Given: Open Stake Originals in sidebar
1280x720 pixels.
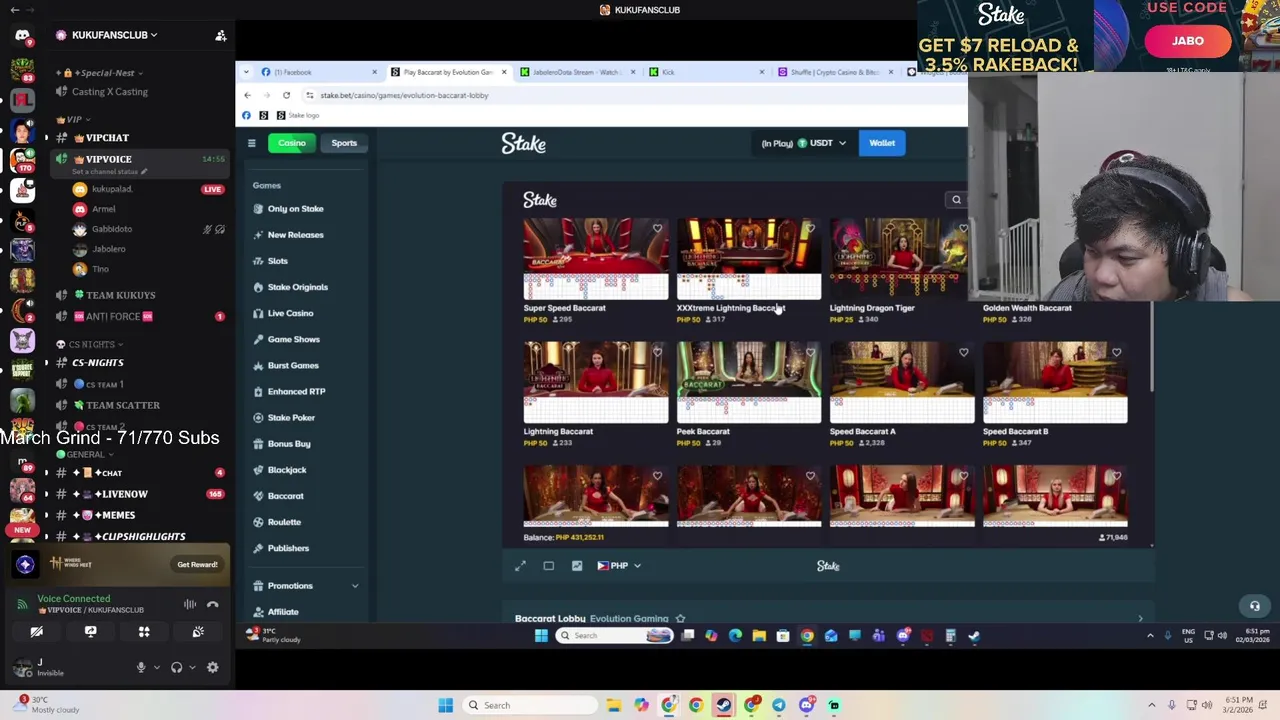Looking at the screenshot, I should (x=297, y=287).
